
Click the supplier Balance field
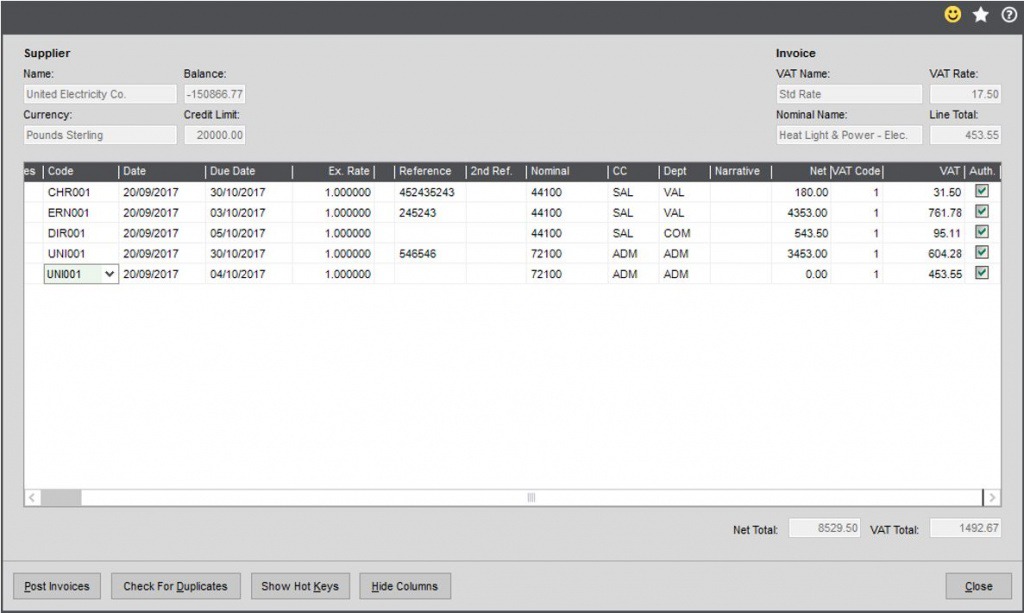(x=215, y=94)
